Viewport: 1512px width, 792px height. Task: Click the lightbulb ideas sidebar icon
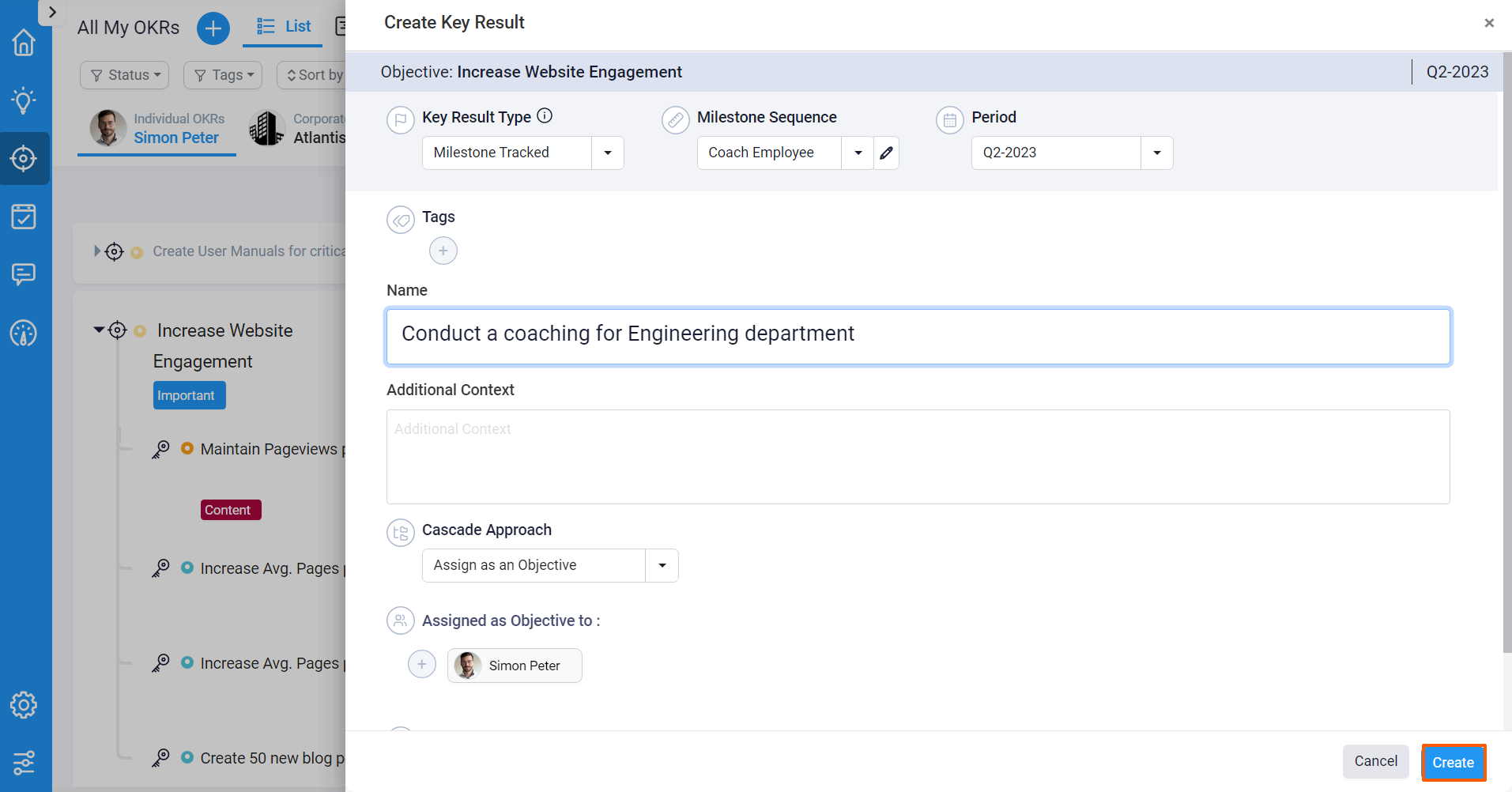[x=24, y=100]
